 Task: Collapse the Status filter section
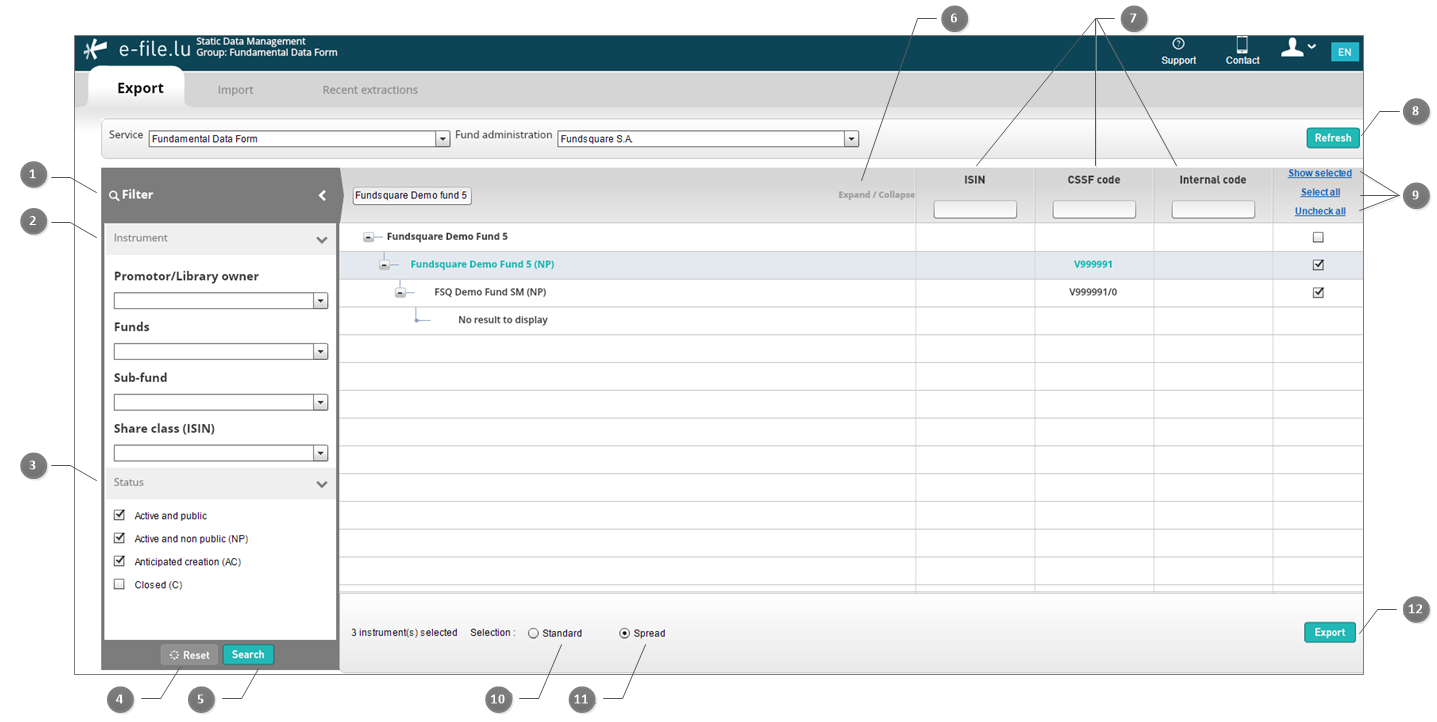click(322, 484)
